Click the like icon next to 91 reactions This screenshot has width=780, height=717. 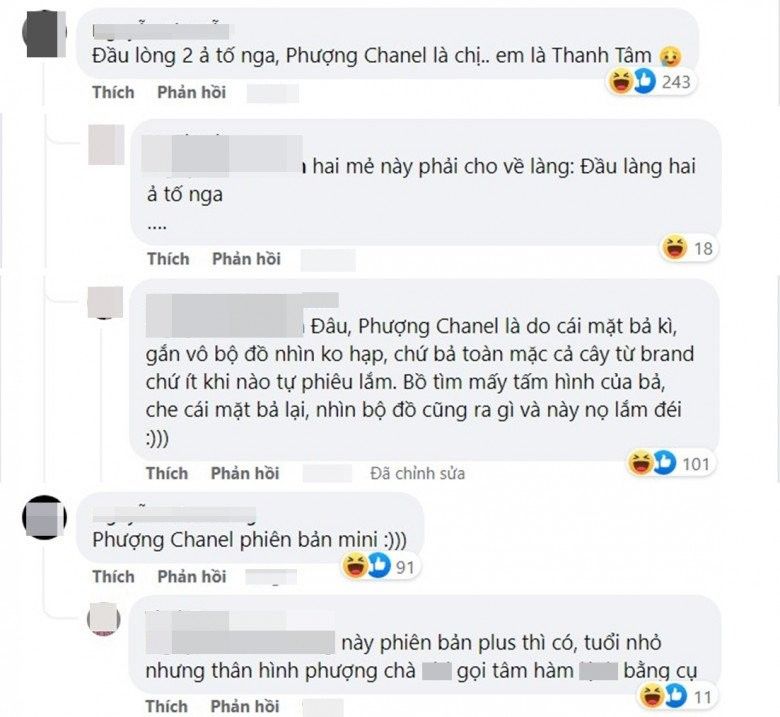379,566
